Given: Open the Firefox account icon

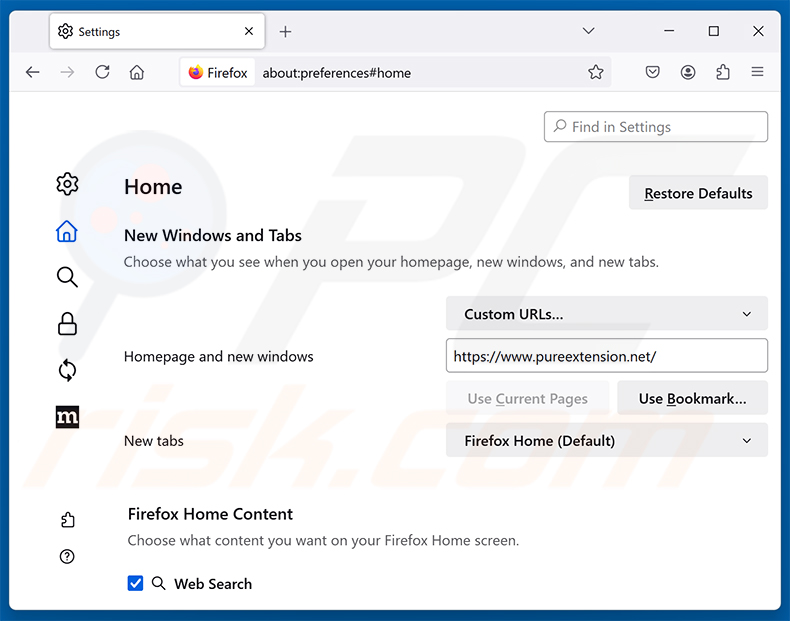Looking at the screenshot, I should click(x=688, y=73).
